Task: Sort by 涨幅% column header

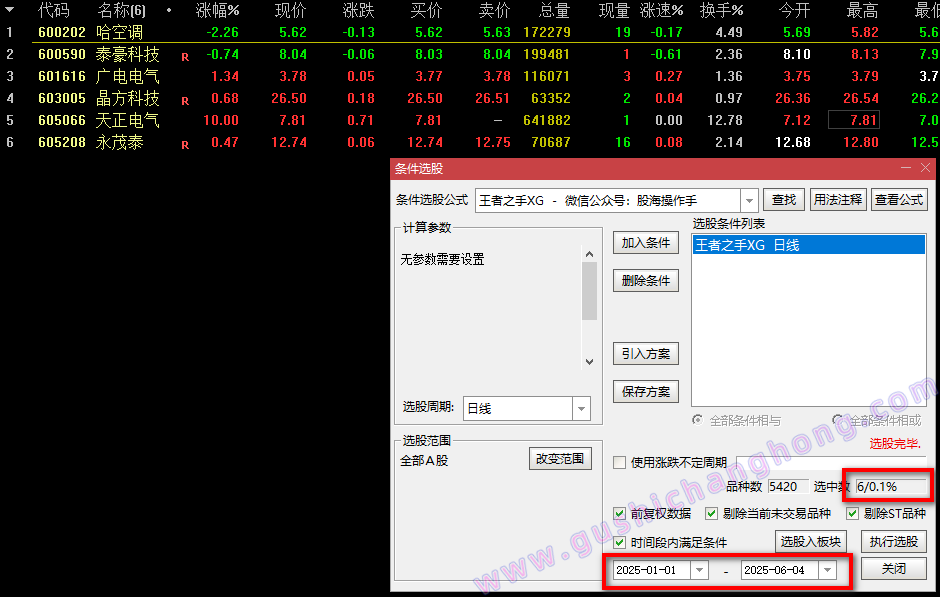Action: pos(217,10)
